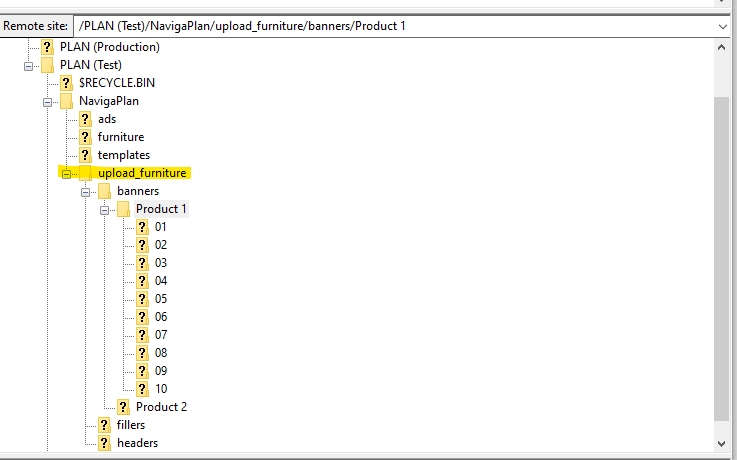This screenshot has height=460, width=737.
Task: Select folder 10 under Product 1
Action: tap(161, 389)
